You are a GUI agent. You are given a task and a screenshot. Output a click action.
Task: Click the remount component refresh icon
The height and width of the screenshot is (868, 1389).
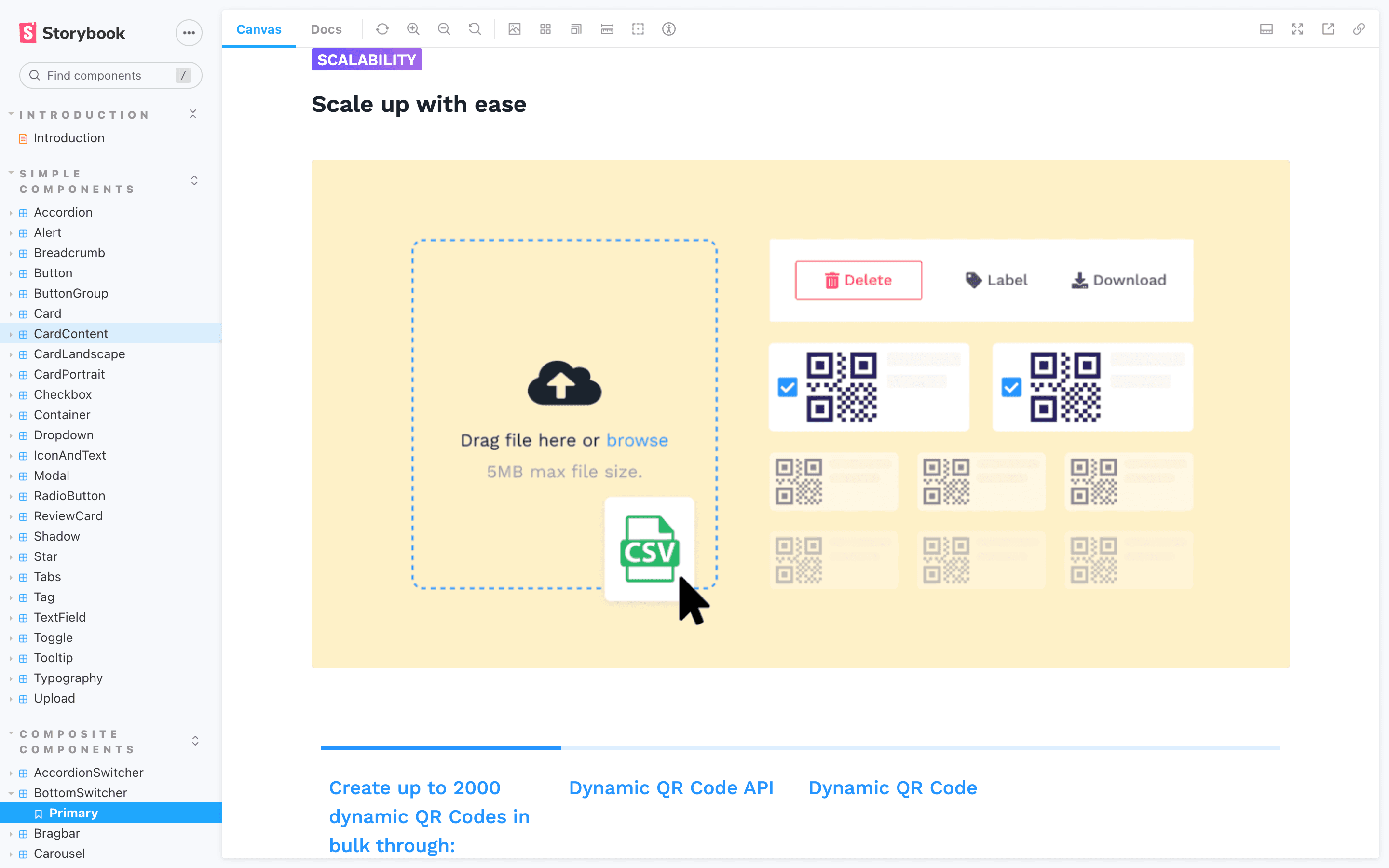point(382,29)
